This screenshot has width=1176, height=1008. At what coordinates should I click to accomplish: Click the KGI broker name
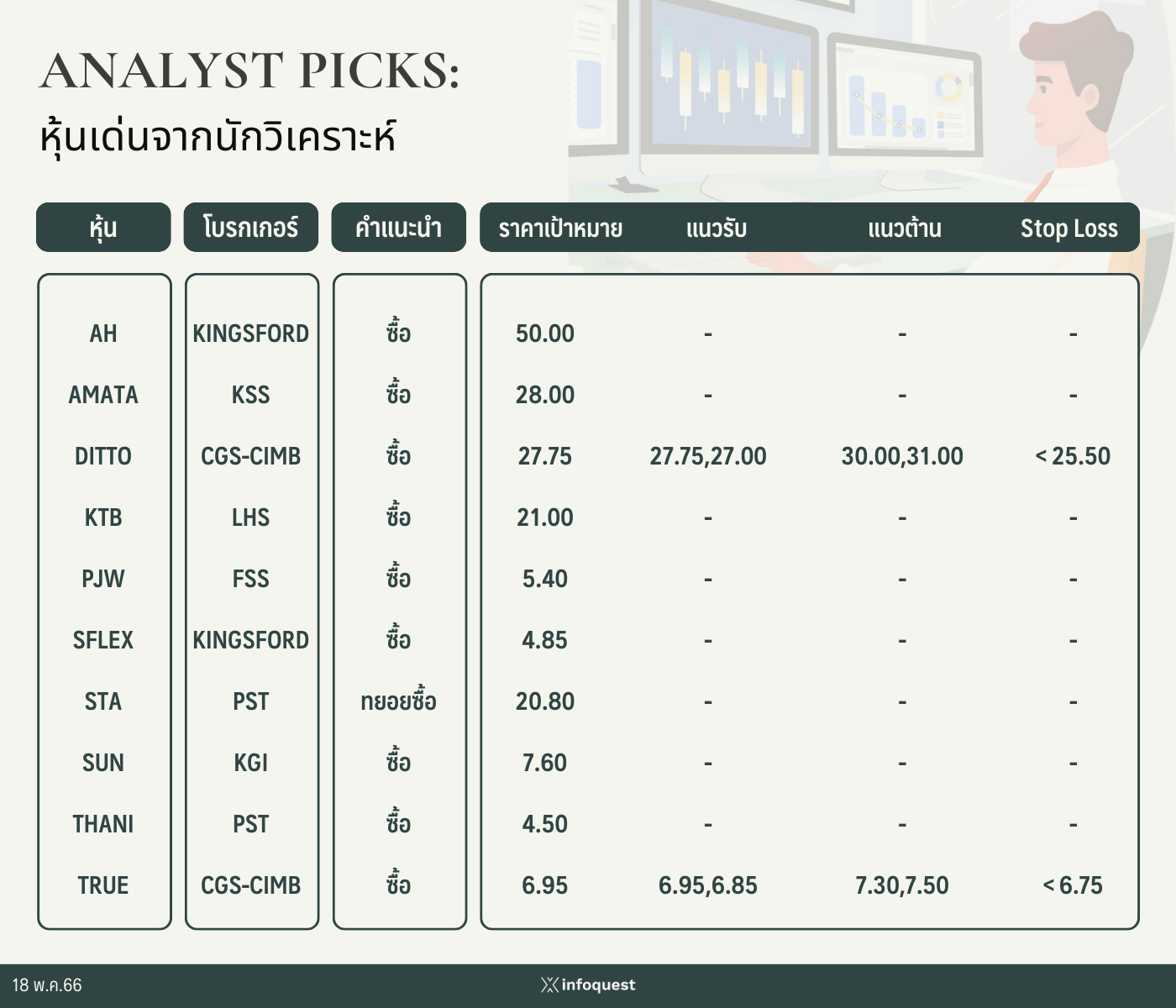[x=250, y=763]
